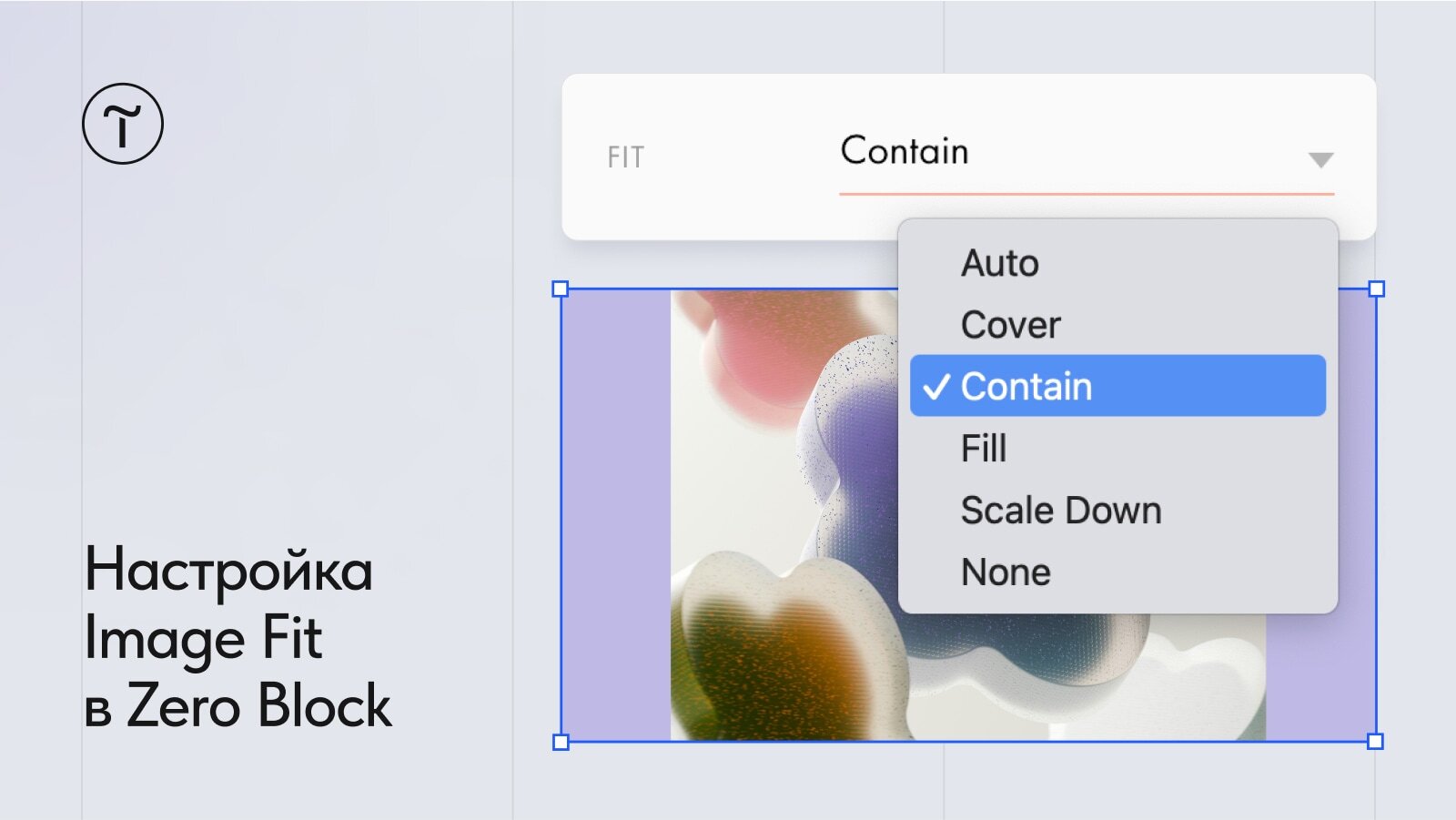Click the Настройка Image Fit heading
The width and height of the screenshot is (1456, 820).
pos(228,604)
